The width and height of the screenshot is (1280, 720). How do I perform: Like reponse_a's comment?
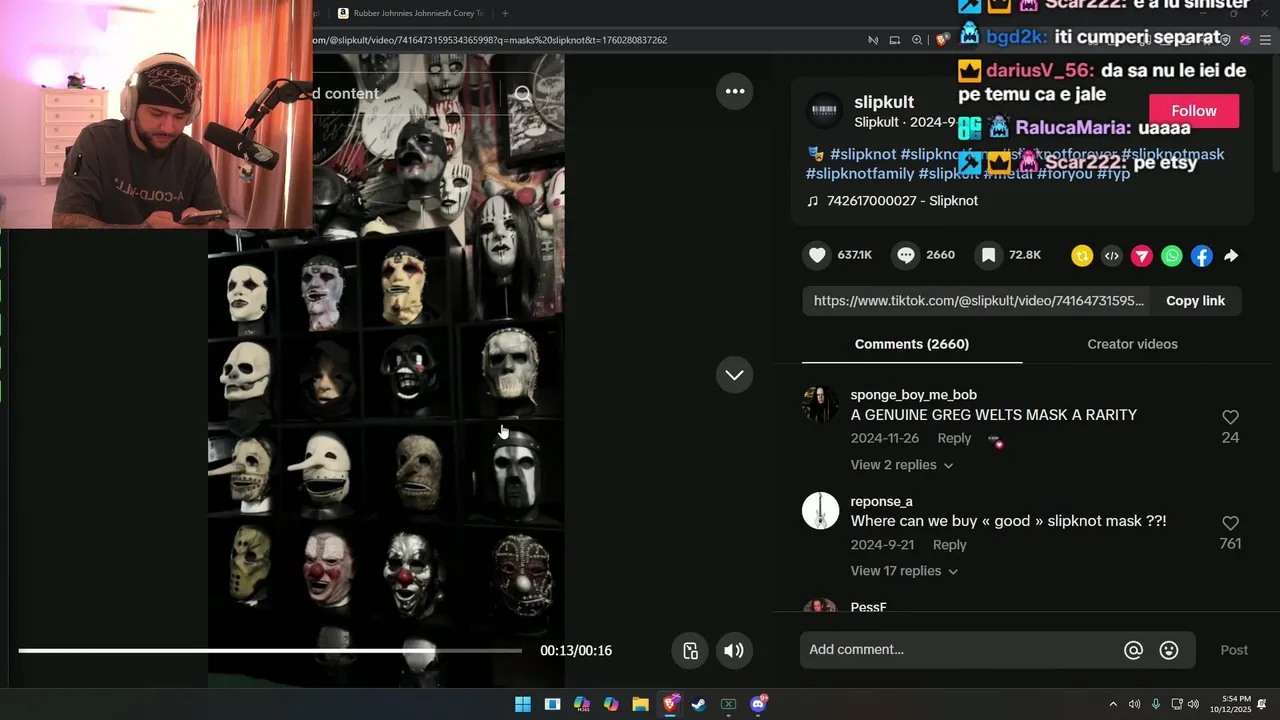(1230, 523)
